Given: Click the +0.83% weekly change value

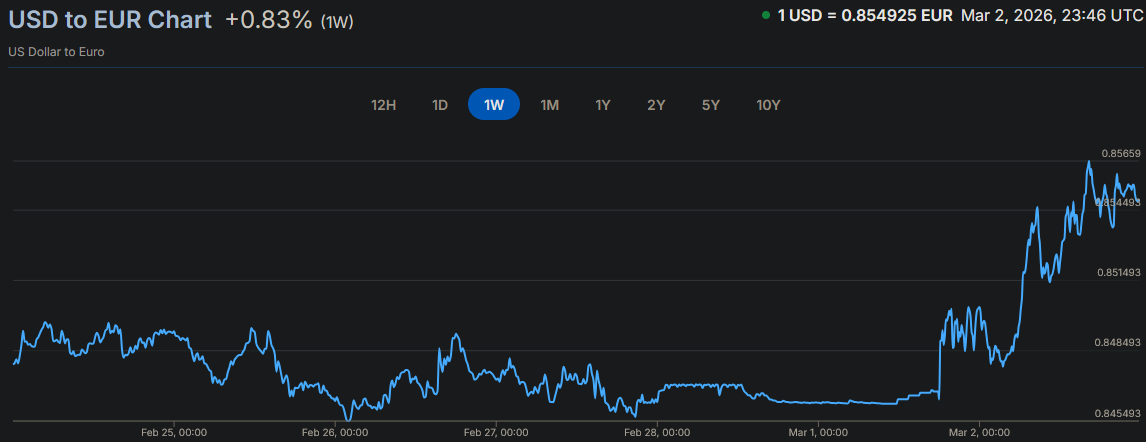Looking at the screenshot, I should tap(268, 20).
